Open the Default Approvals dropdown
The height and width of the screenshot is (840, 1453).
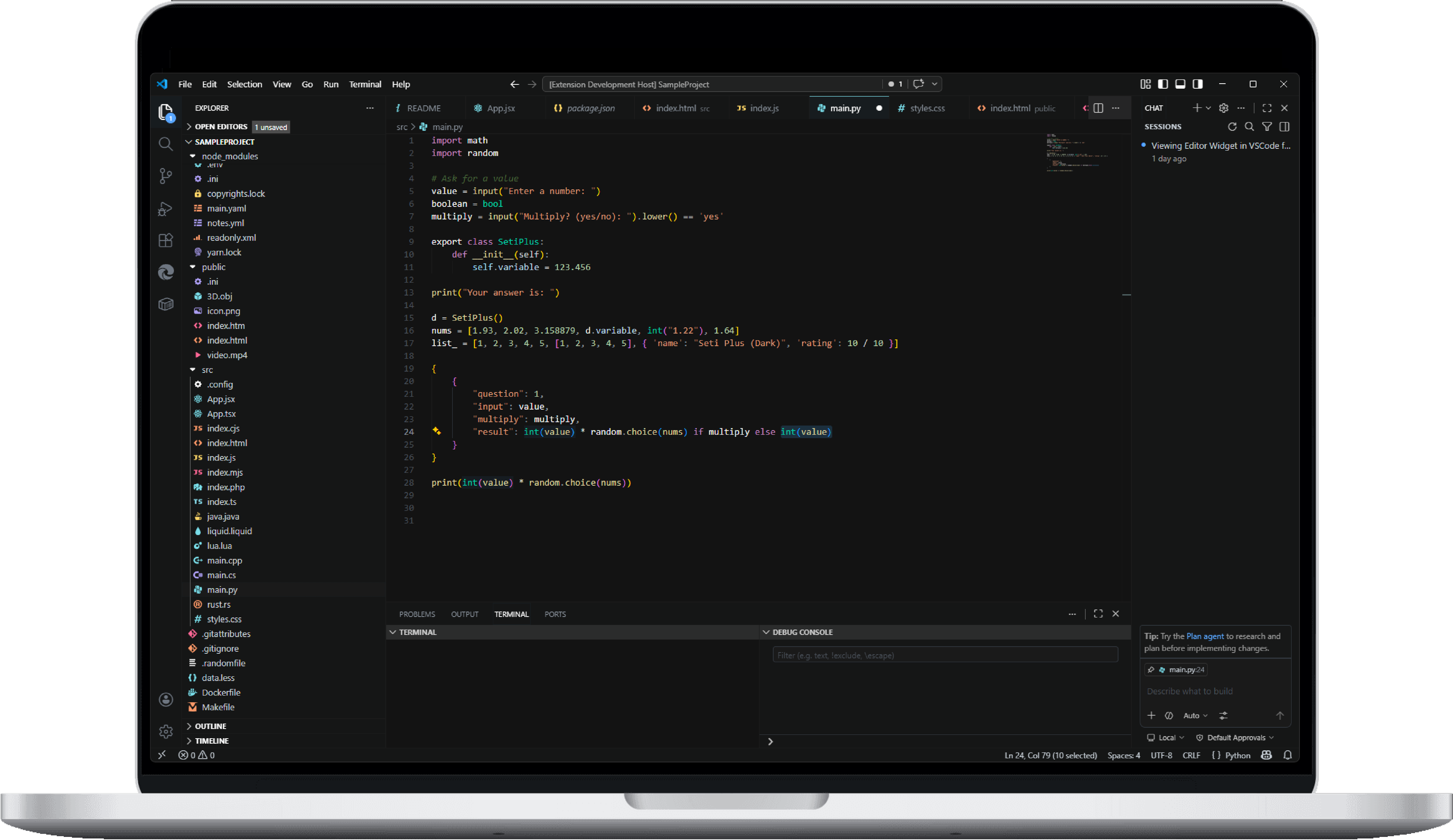[x=1235, y=738]
